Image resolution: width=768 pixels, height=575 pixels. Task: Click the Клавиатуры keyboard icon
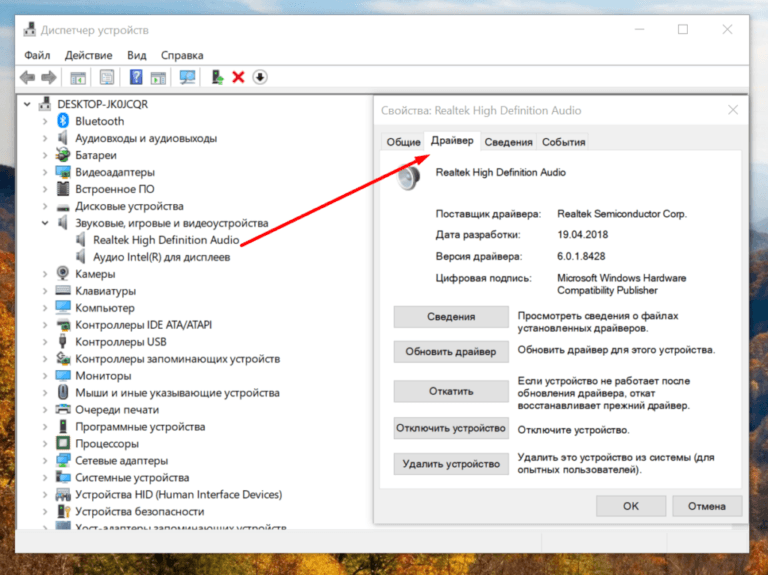pyautogui.click(x=63, y=290)
